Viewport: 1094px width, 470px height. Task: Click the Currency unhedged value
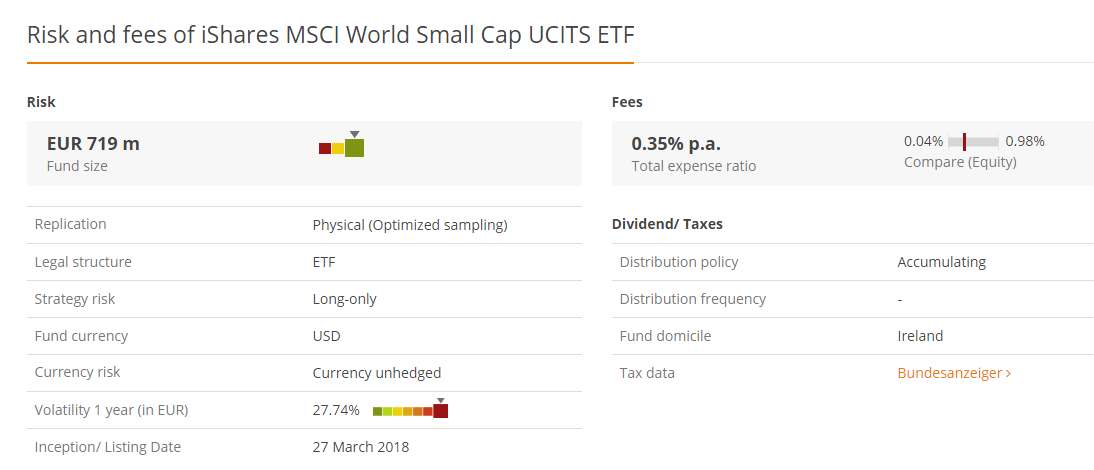coord(376,373)
